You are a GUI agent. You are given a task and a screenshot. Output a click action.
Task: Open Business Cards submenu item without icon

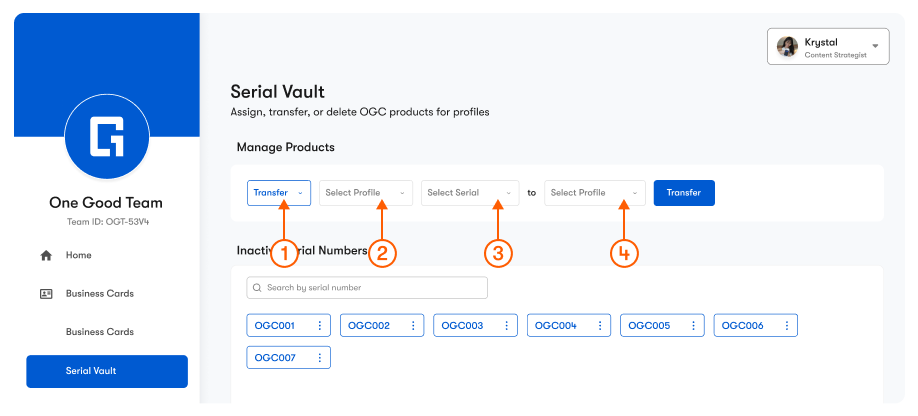[99, 332]
